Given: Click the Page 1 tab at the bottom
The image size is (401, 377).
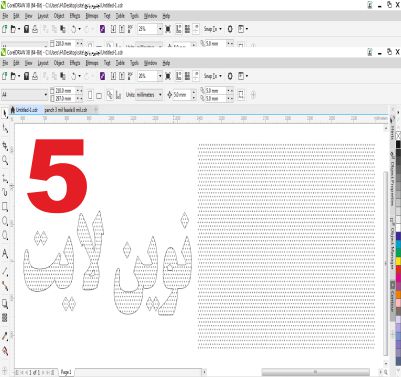Looking at the screenshot, I should [66, 372].
